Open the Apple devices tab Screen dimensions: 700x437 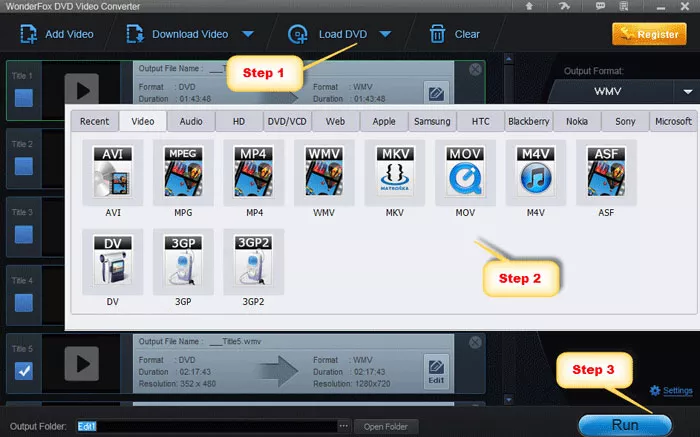click(x=384, y=121)
